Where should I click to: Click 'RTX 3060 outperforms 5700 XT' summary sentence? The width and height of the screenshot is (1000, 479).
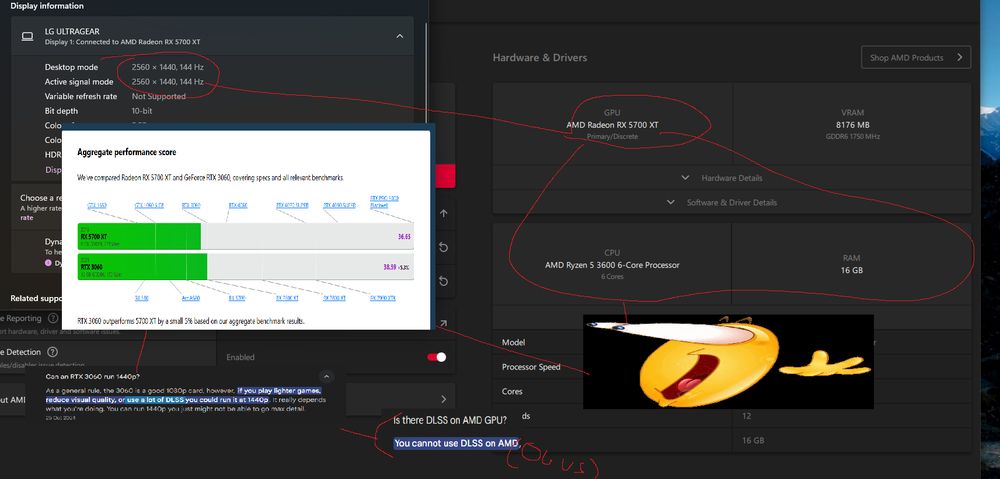pyautogui.click(x=191, y=321)
